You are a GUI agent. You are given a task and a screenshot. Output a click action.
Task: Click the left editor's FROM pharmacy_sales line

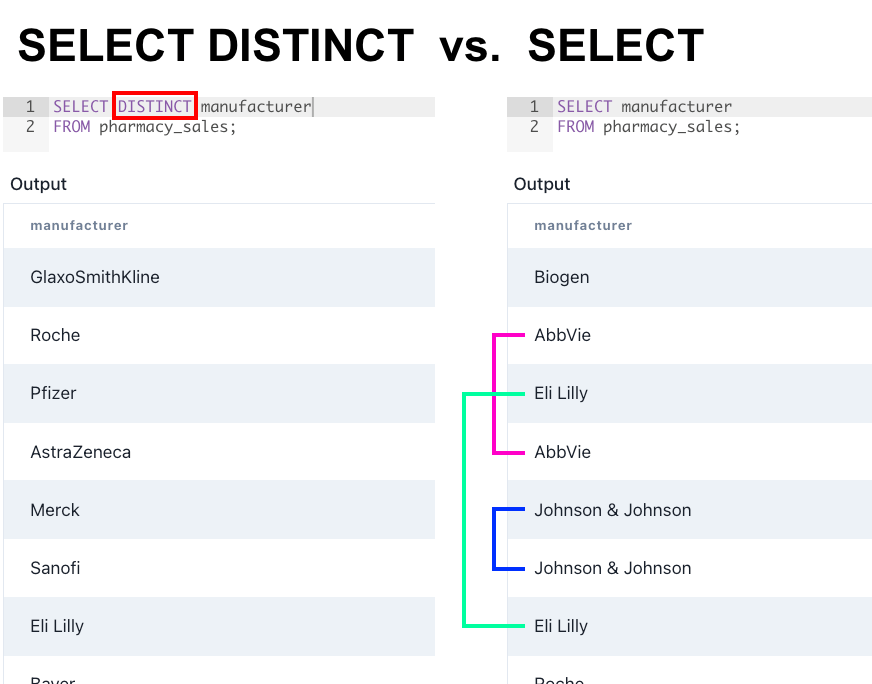point(145,127)
